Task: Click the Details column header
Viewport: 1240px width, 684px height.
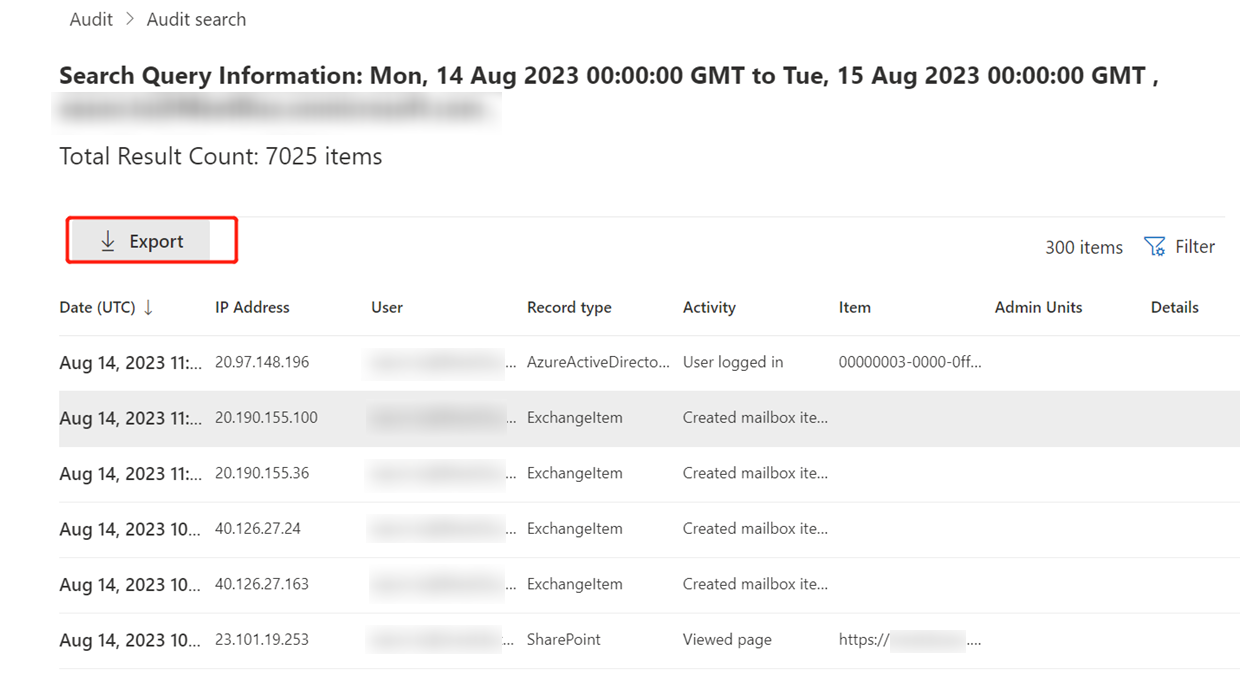Action: (x=1174, y=307)
